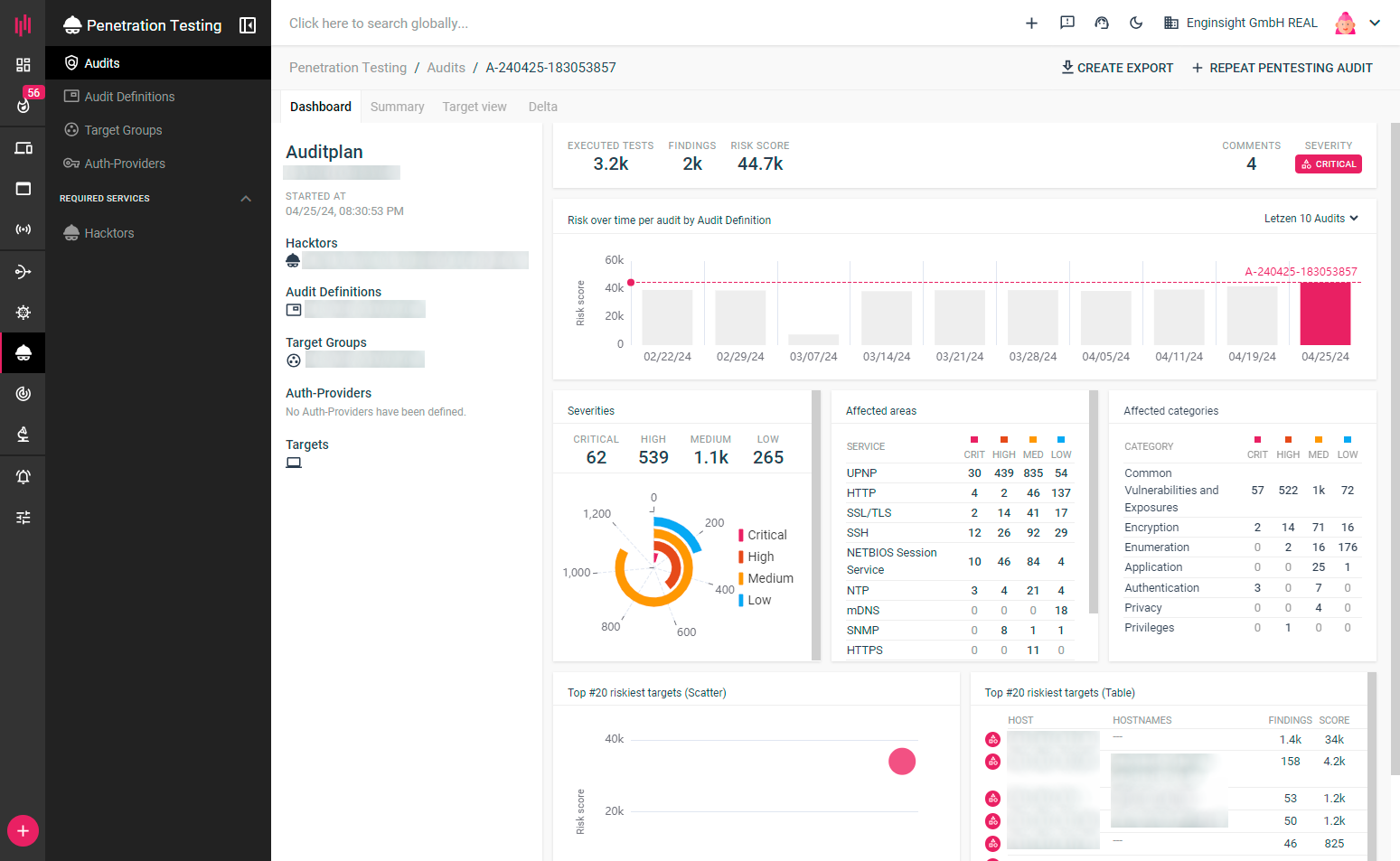Toggle dark mode moon icon

(1136, 23)
